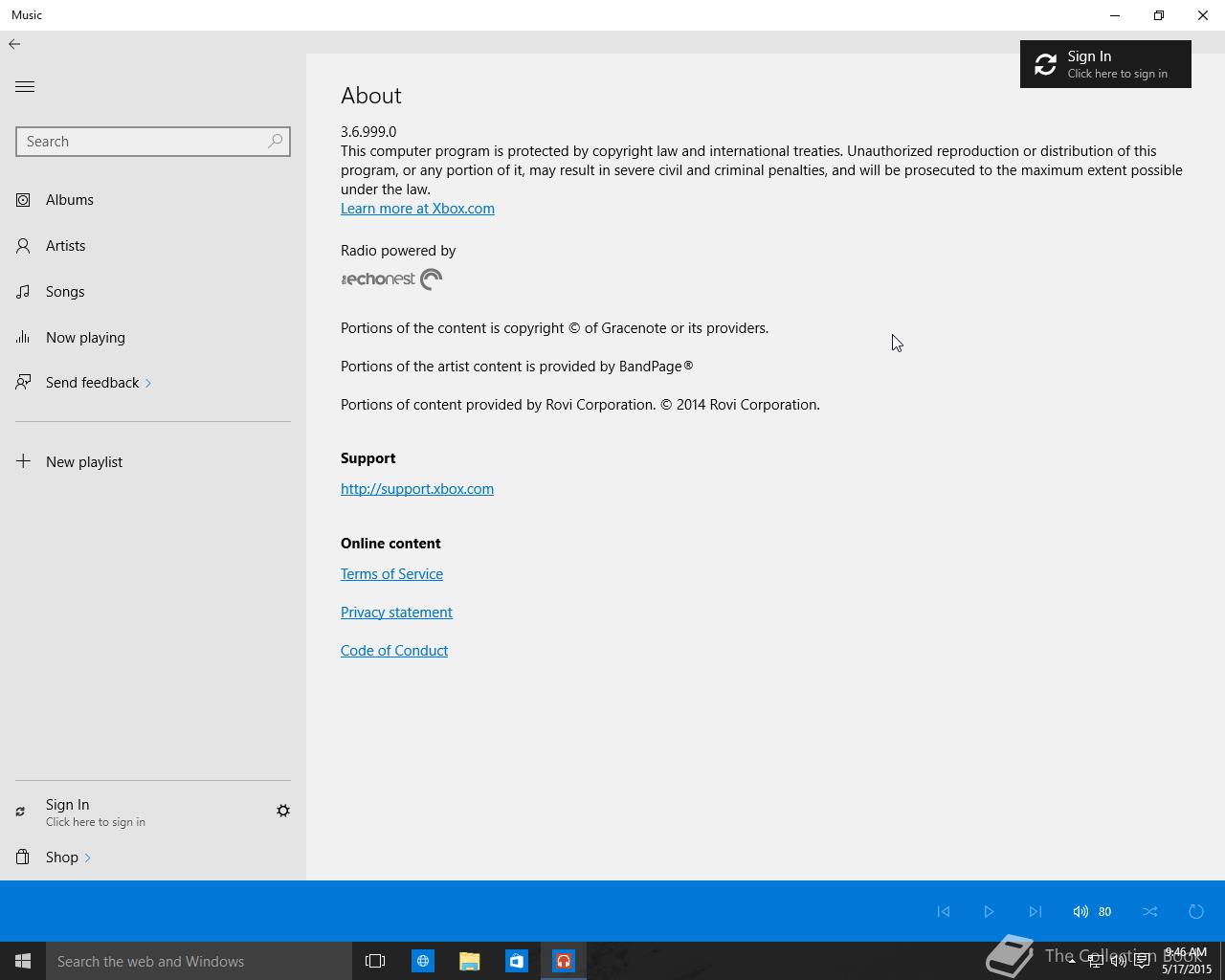Click the version number 3.6.999.0

[368, 132]
